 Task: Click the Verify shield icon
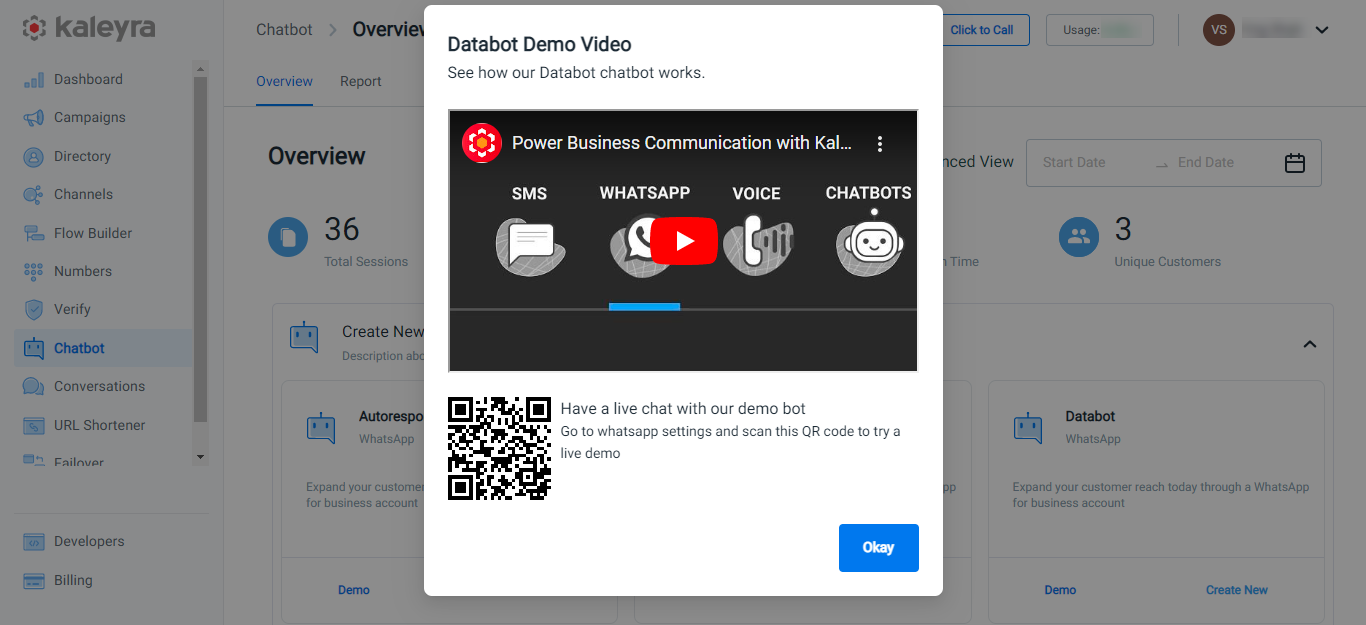34,310
